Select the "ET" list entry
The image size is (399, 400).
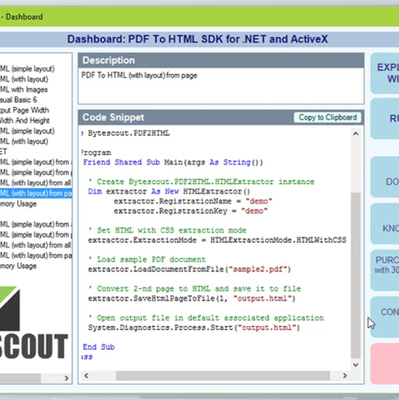point(3,152)
